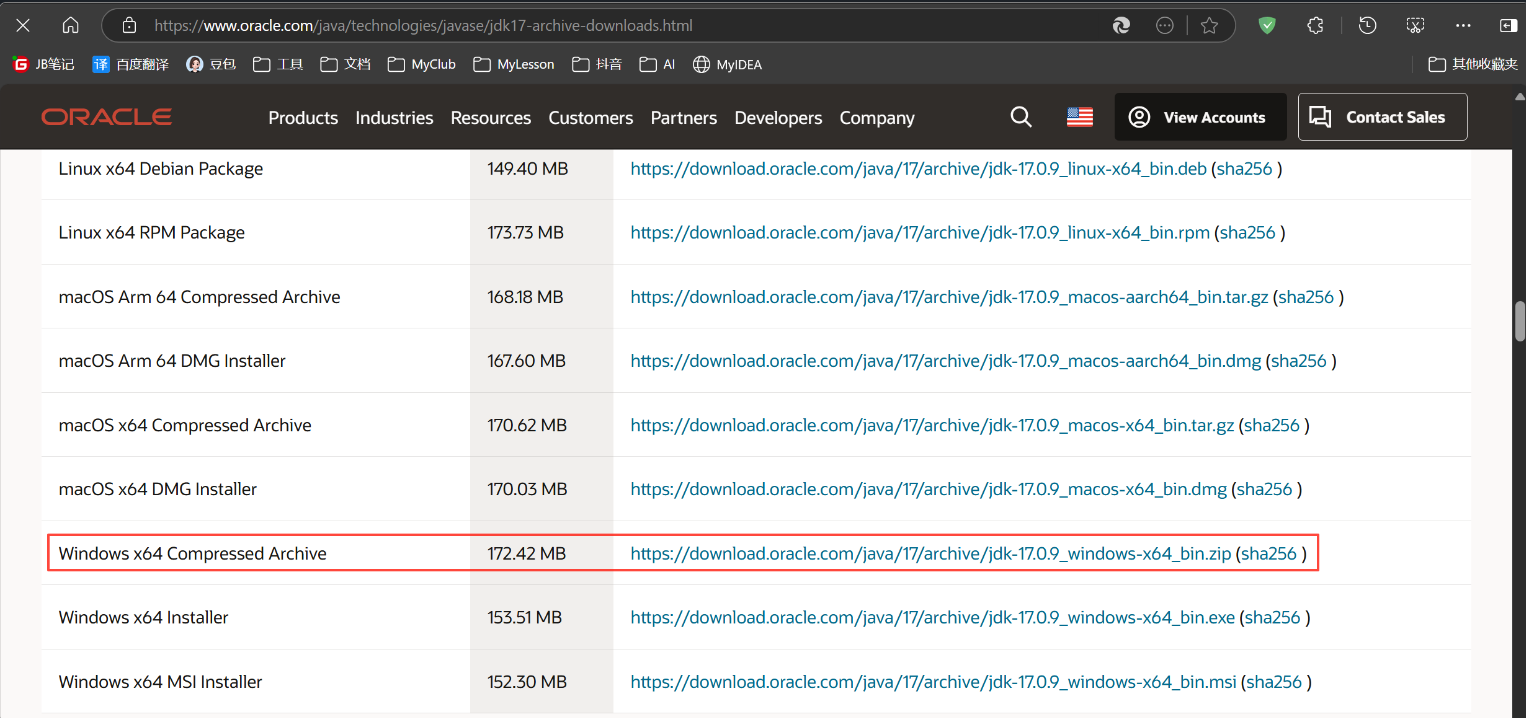Open sha256 for macOS aarch64 tar.gz
The image size is (1526, 718).
click(1306, 297)
